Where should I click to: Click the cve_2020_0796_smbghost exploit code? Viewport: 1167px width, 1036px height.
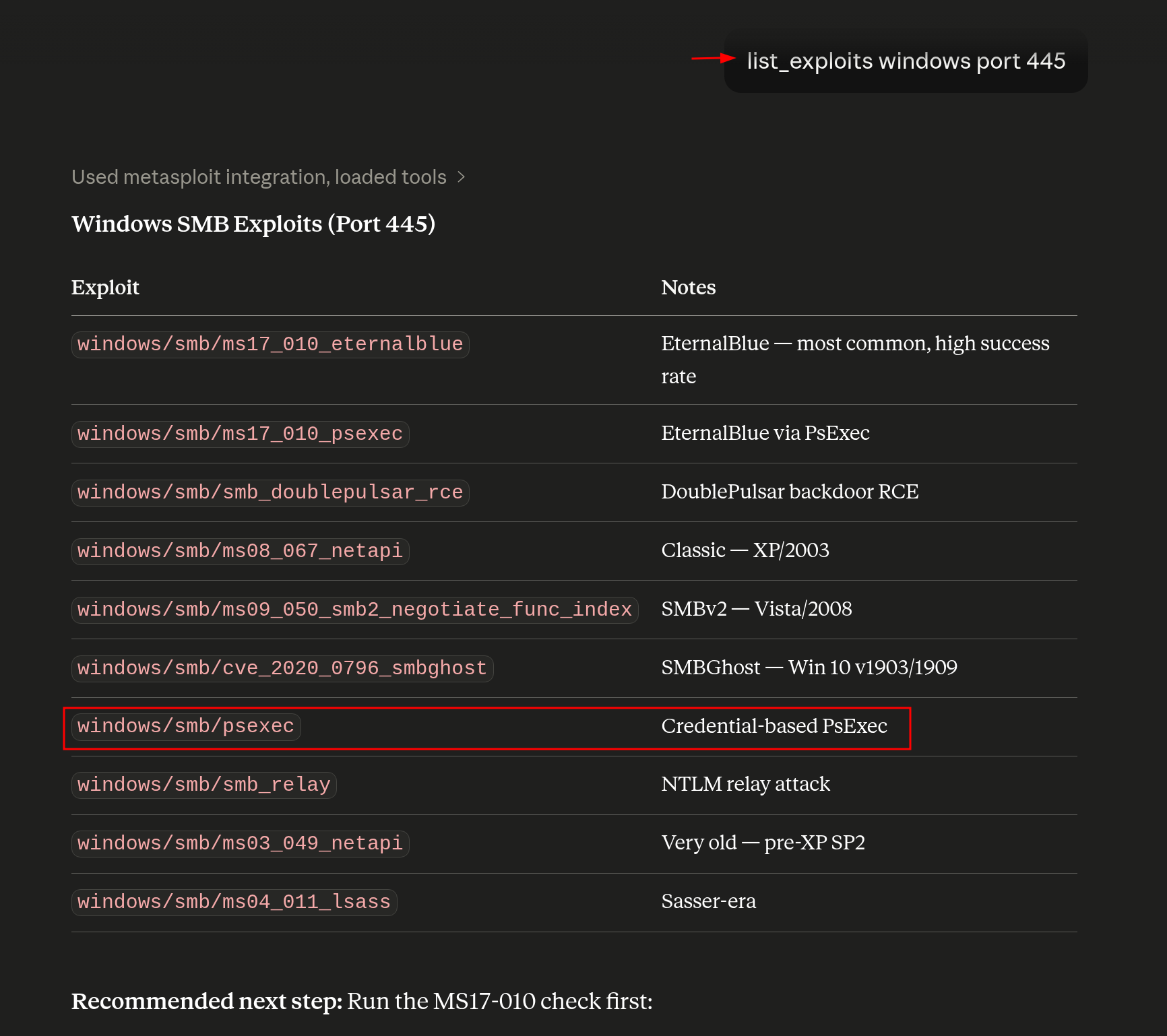(282, 668)
